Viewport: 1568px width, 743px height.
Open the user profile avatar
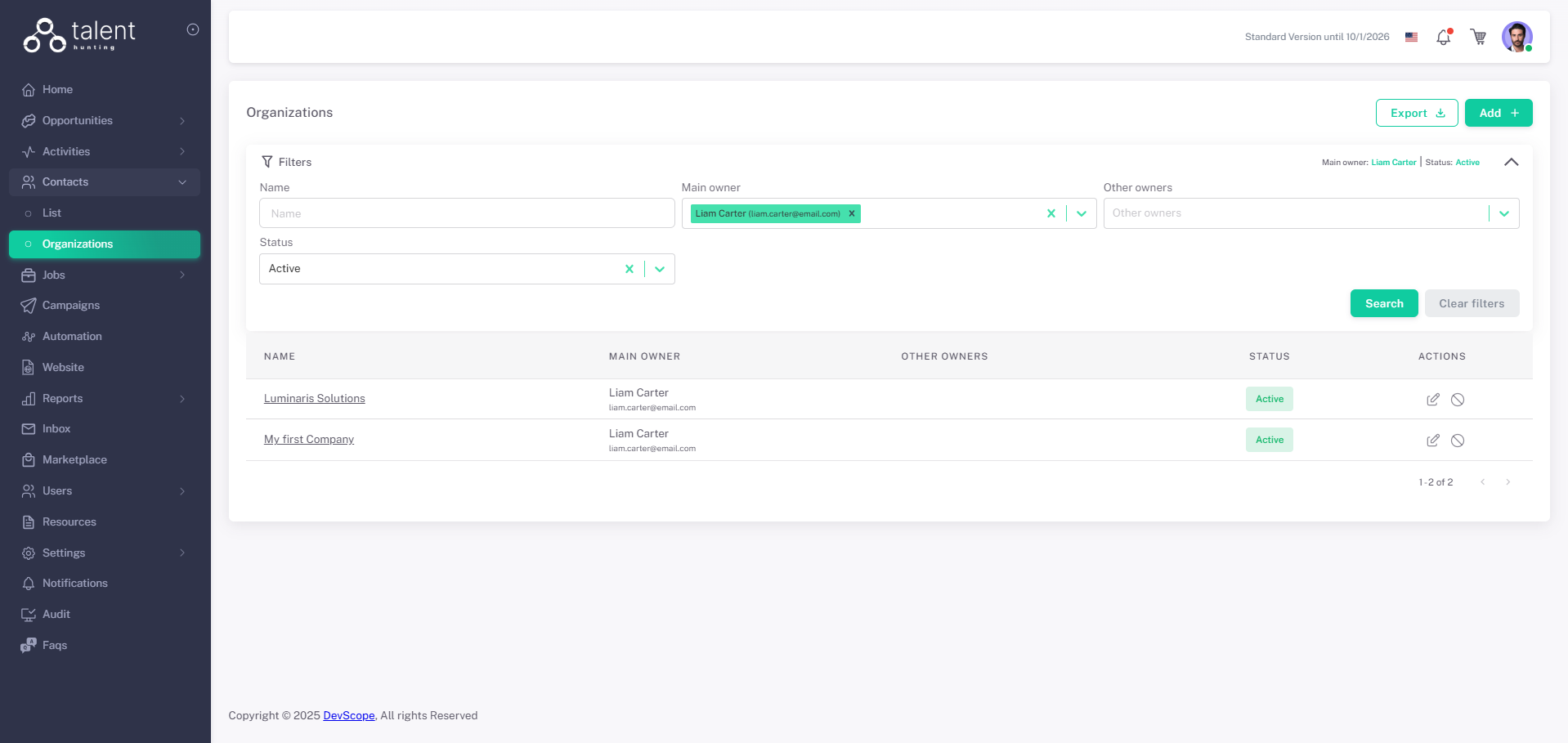pyautogui.click(x=1516, y=37)
